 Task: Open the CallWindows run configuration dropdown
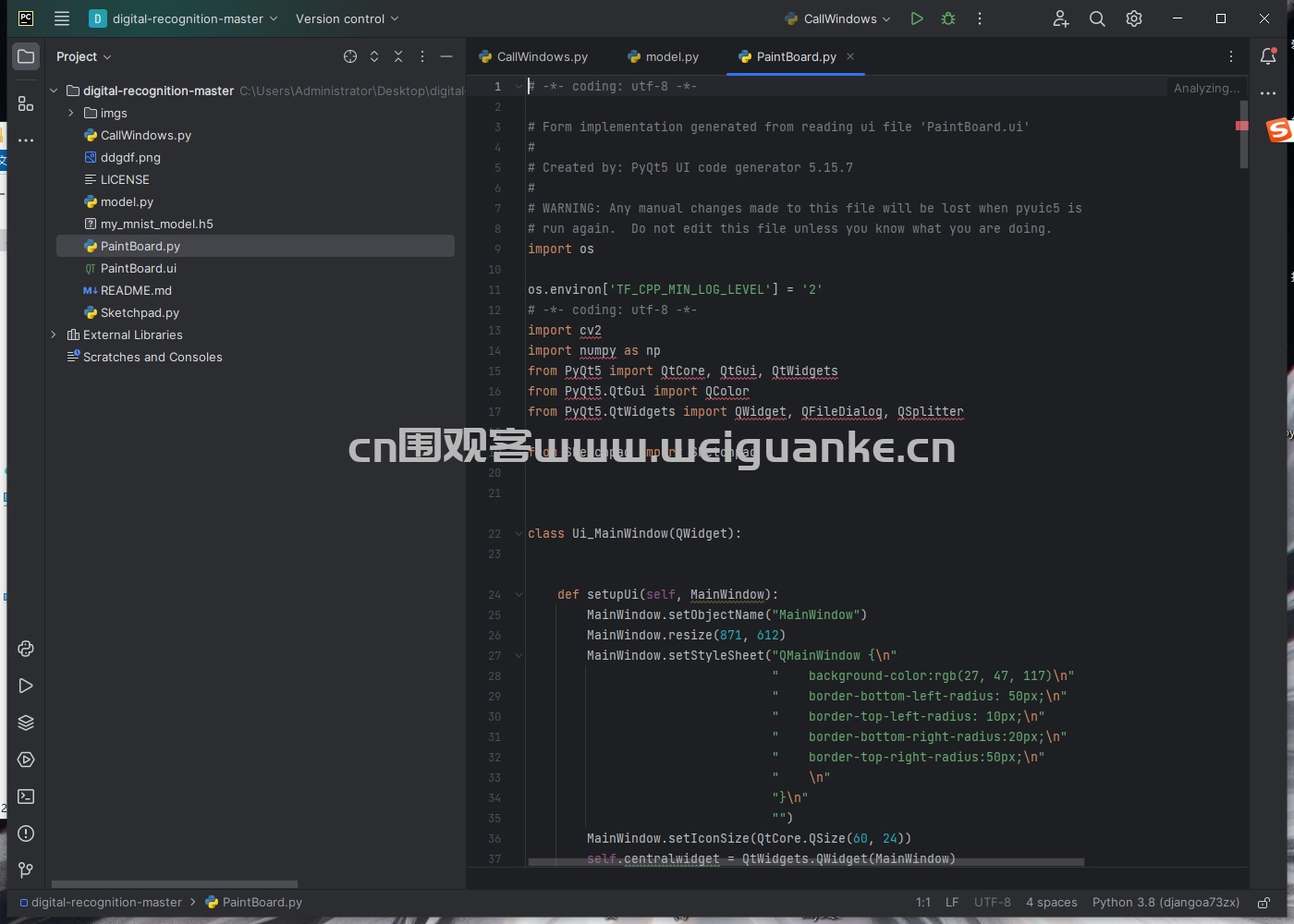coord(837,18)
